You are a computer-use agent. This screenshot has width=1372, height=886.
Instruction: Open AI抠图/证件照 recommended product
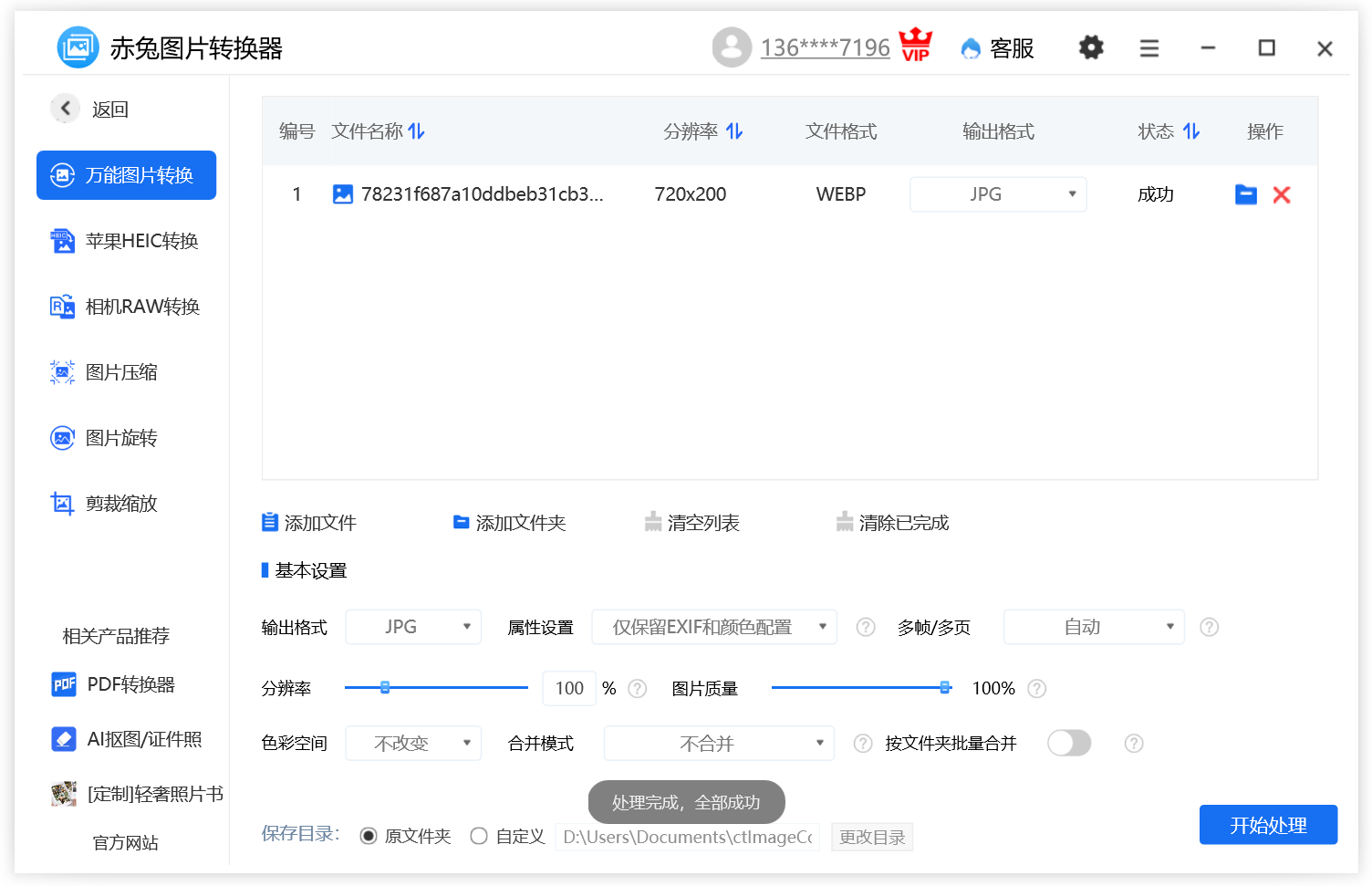click(x=127, y=739)
